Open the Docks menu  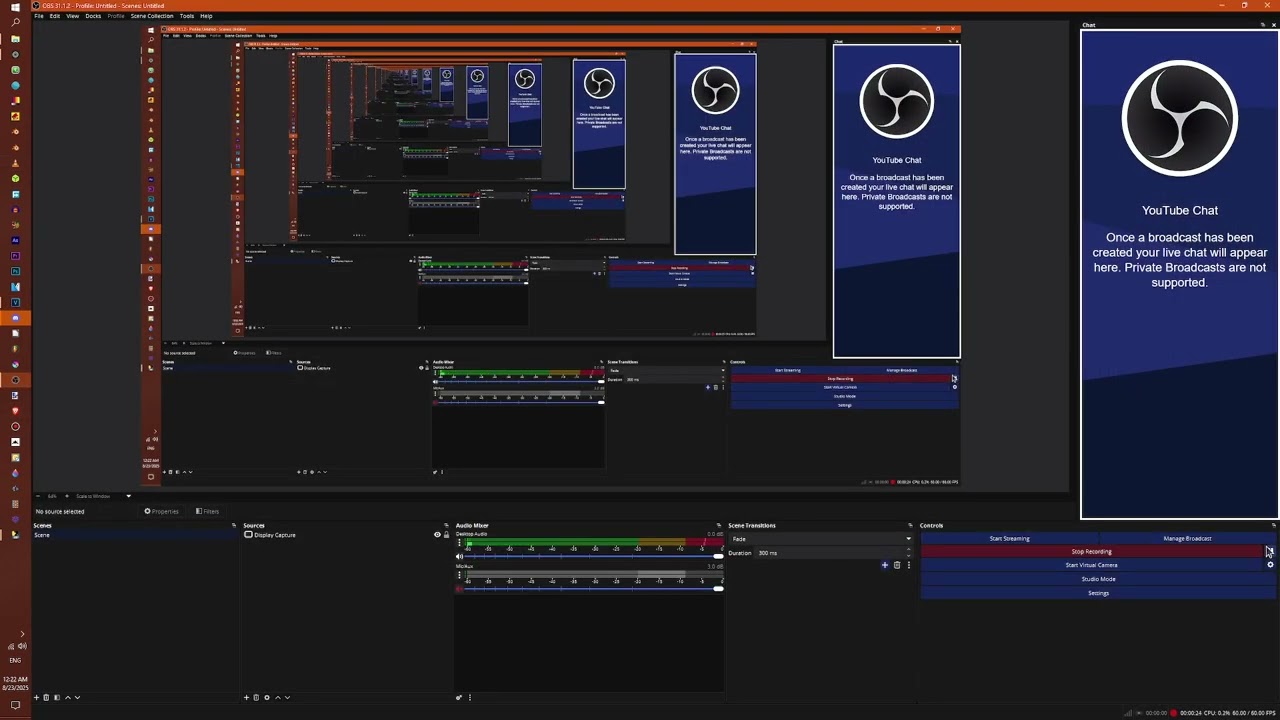pyautogui.click(x=93, y=16)
